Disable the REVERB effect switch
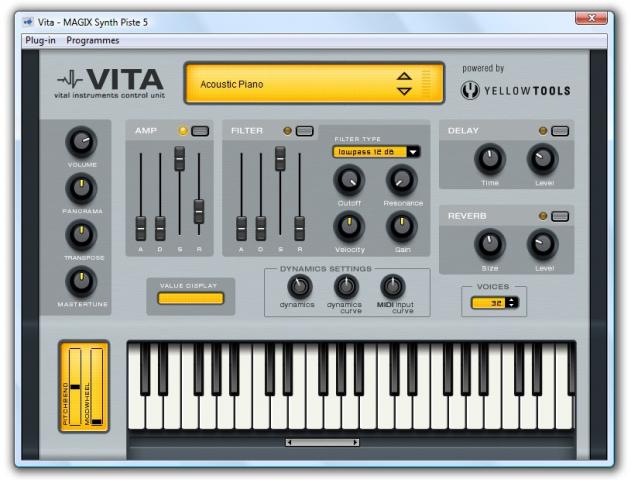Viewport: 631px width, 480px height. pyautogui.click(x=559, y=216)
